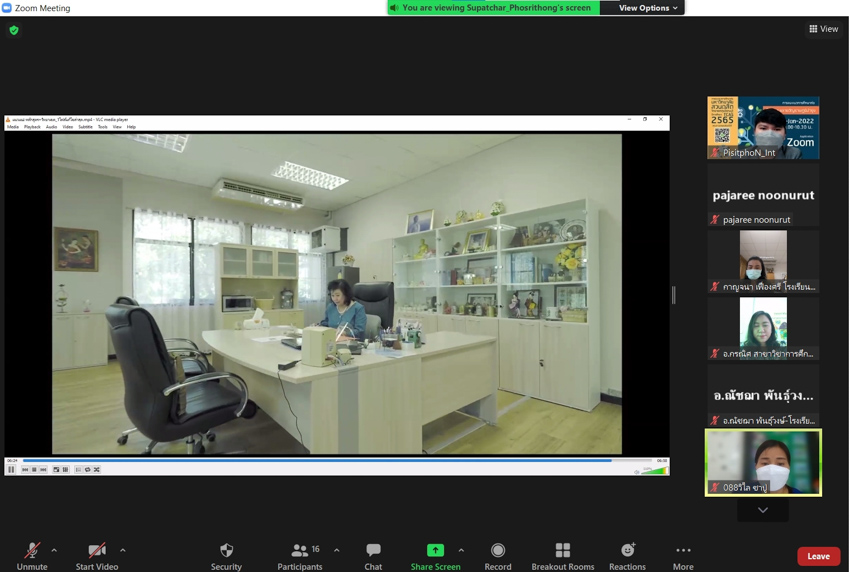This screenshot has width=850, height=572.
Task: Open the Playback menu in VLC
Action: click(x=32, y=127)
